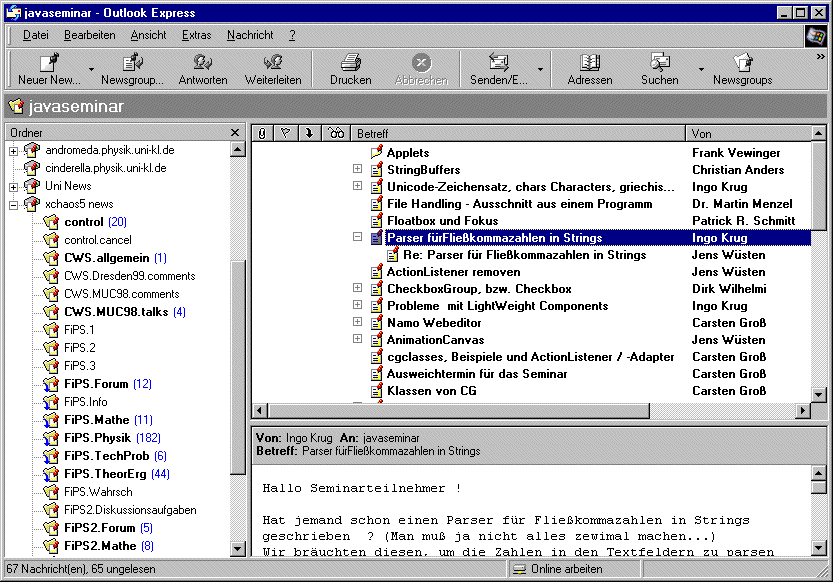Sort by watch/ignore glasses column header
Image resolution: width=833 pixels, height=582 pixels.
pos(336,133)
